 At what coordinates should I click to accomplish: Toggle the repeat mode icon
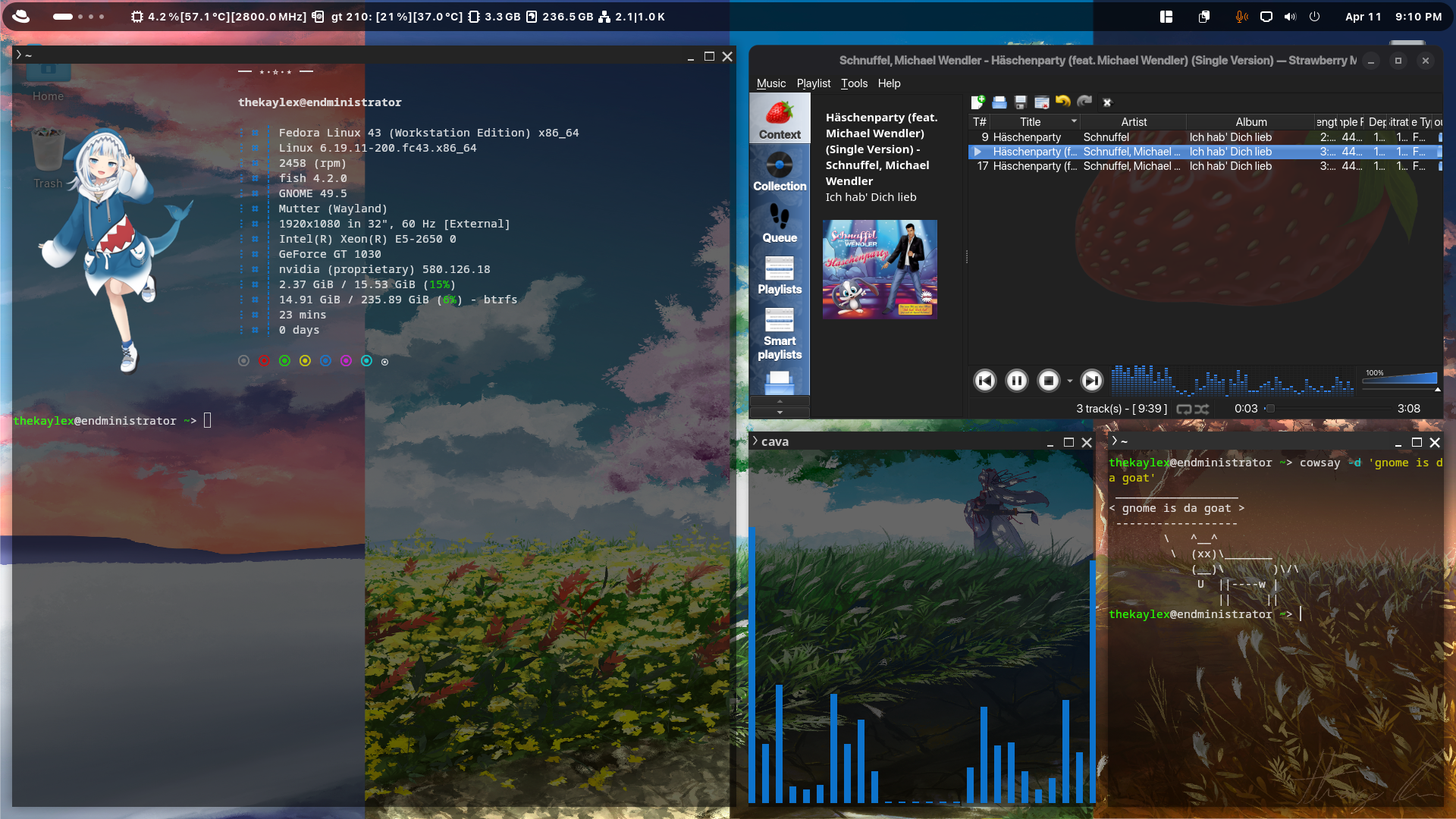tap(1183, 409)
